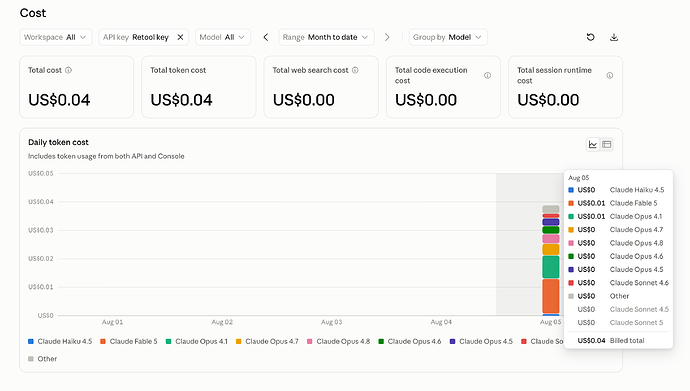
Task: Toggle Claude Fable 5 in chart legend
Action: coord(128,341)
